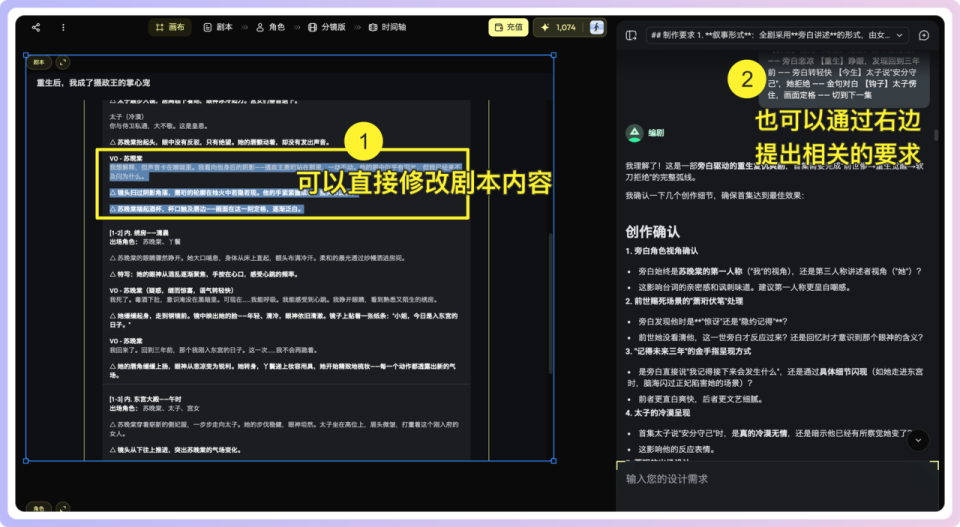Switch to the 画布 canvas tab
960x527 pixels.
pos(170,28)
